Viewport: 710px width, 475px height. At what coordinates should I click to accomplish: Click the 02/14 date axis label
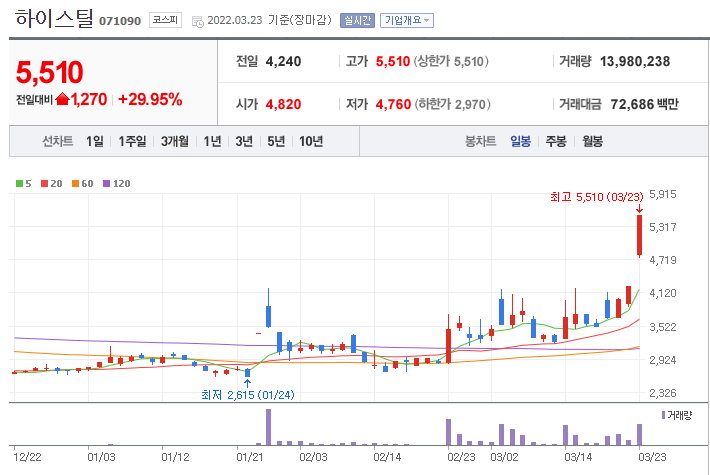[387, 457]
